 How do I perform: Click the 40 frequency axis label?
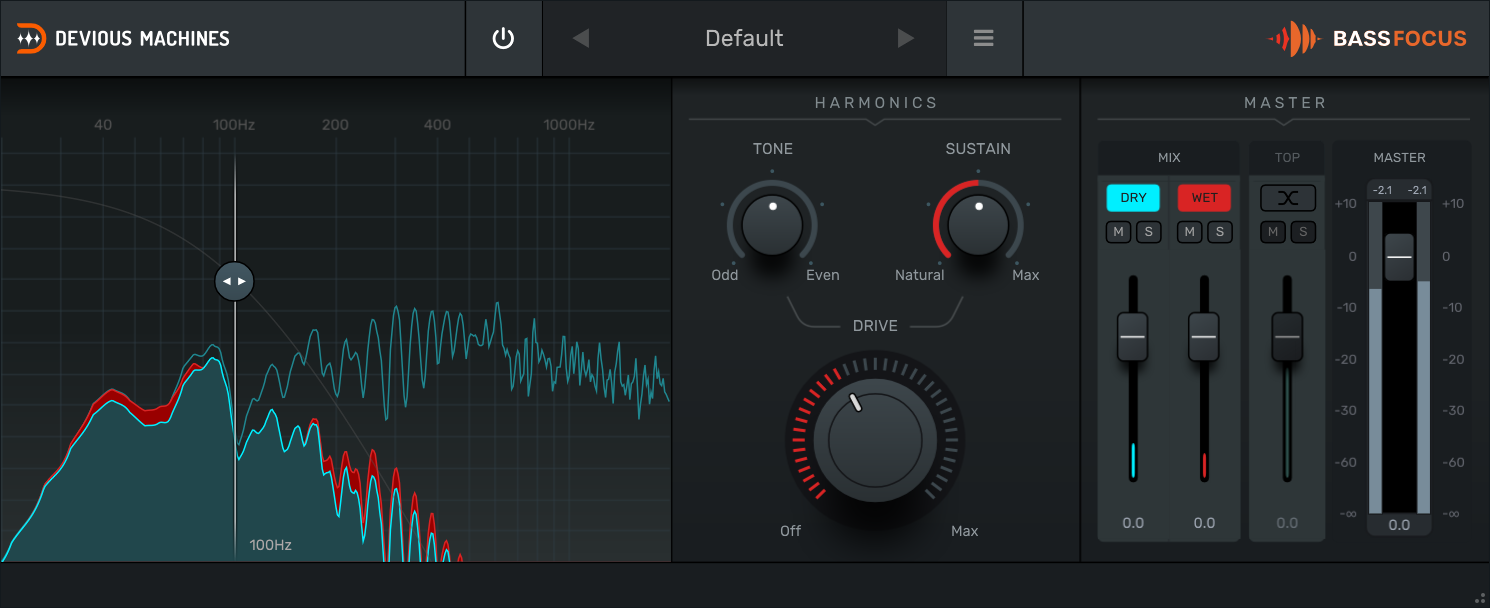(x=103, y=125)
